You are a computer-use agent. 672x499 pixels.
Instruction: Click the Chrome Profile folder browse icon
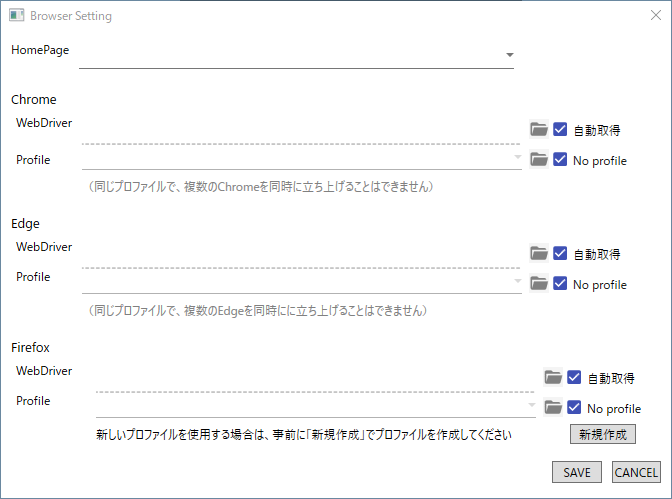tap(539, 159)
